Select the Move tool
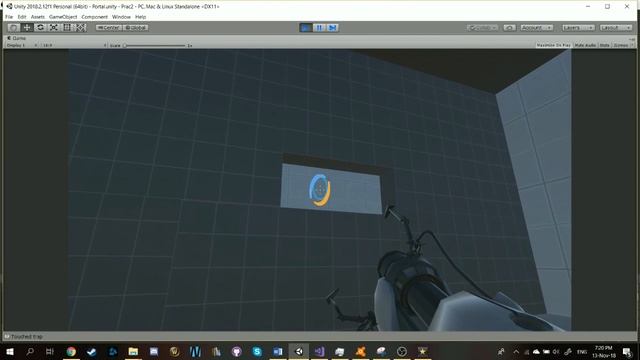 [27, 27]
